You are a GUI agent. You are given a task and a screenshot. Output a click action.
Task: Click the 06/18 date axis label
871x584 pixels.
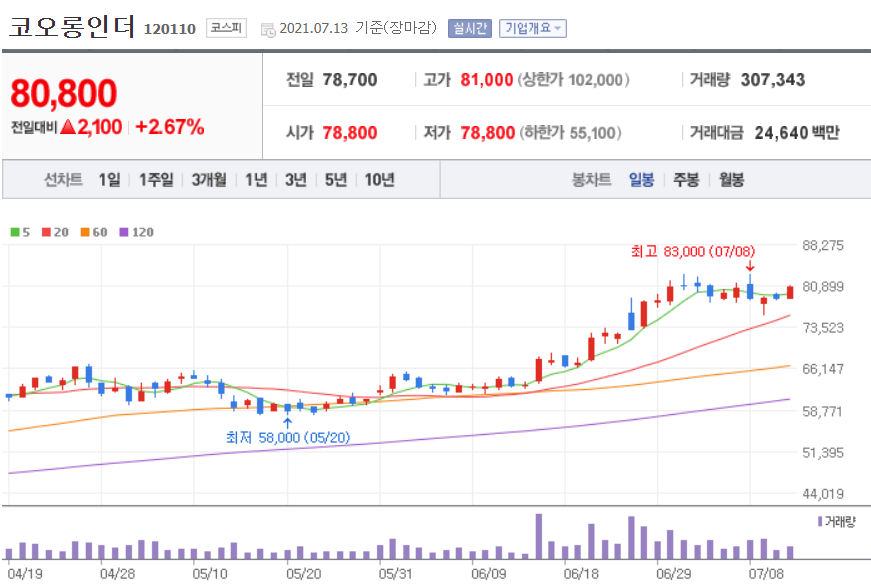pyautogui.click(x=580, y=573)
